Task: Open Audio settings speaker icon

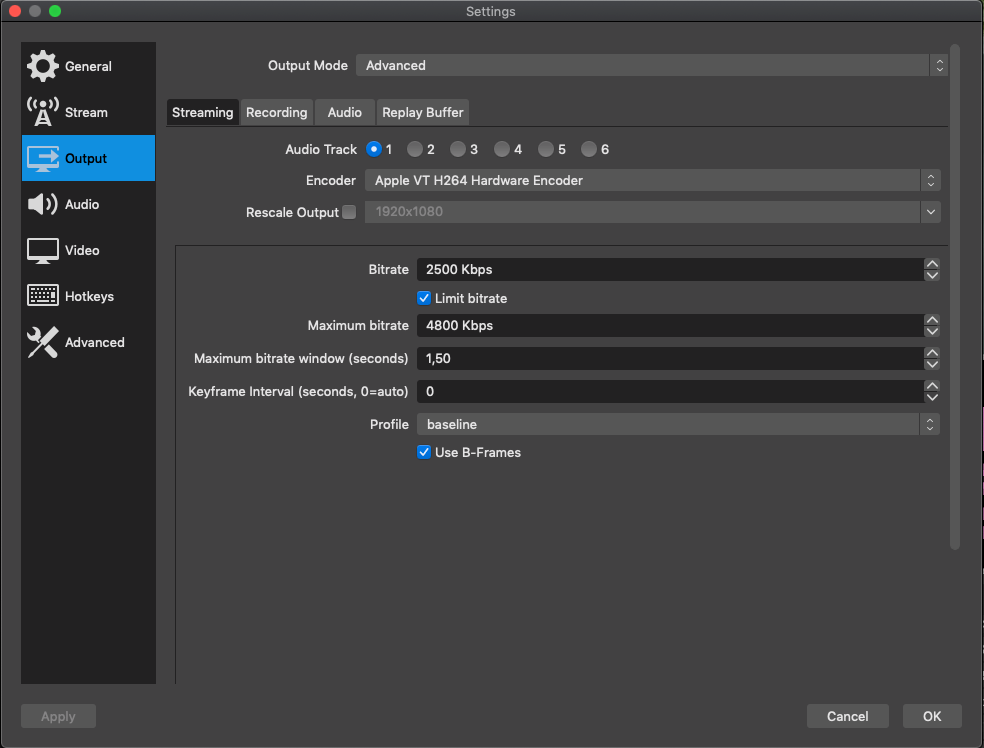Action: point(43,204)
